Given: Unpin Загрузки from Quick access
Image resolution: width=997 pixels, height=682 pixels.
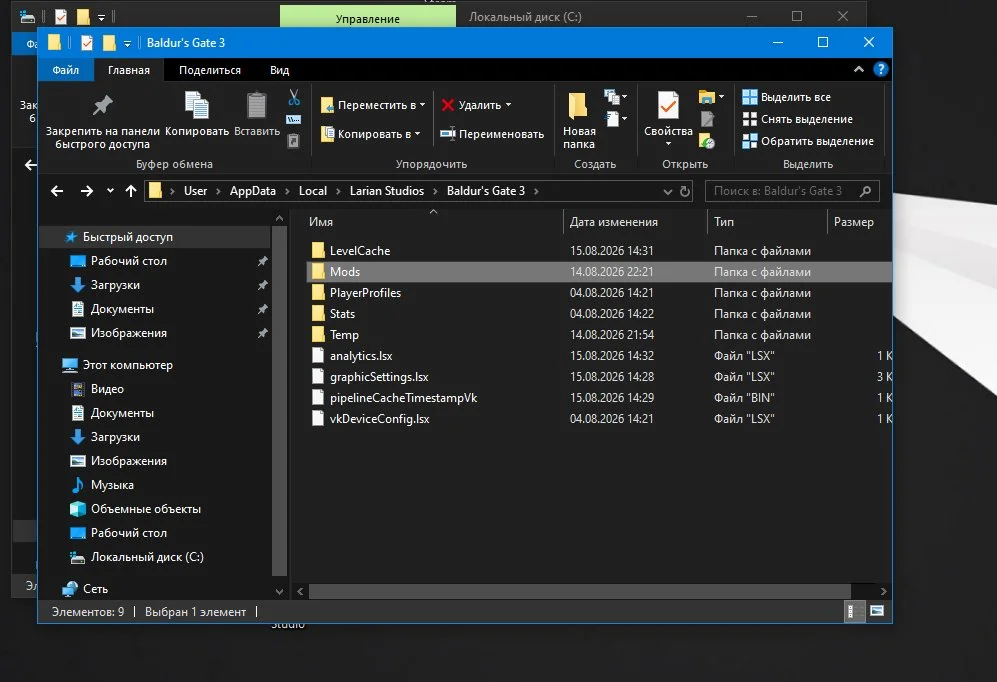Looking at the screenshot, I should pos(262,285).
